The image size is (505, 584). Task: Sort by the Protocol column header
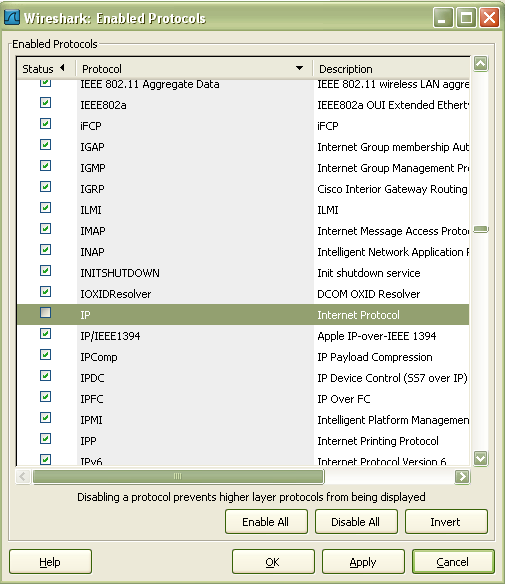[194, 69]
